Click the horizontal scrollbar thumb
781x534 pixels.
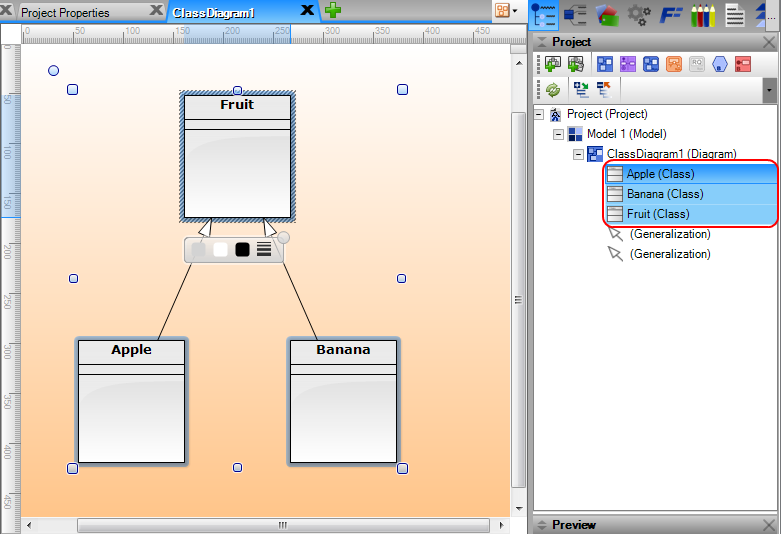coord(283,525)
